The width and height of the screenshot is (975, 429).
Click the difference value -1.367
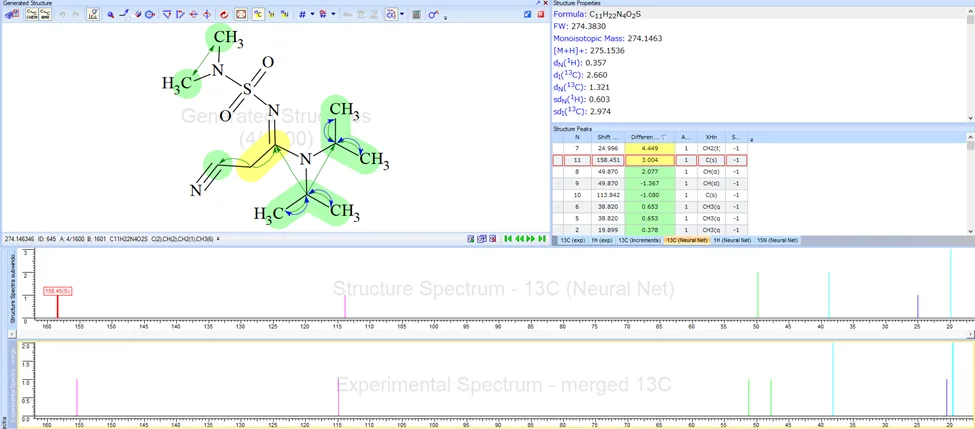(x=650, y=183)
